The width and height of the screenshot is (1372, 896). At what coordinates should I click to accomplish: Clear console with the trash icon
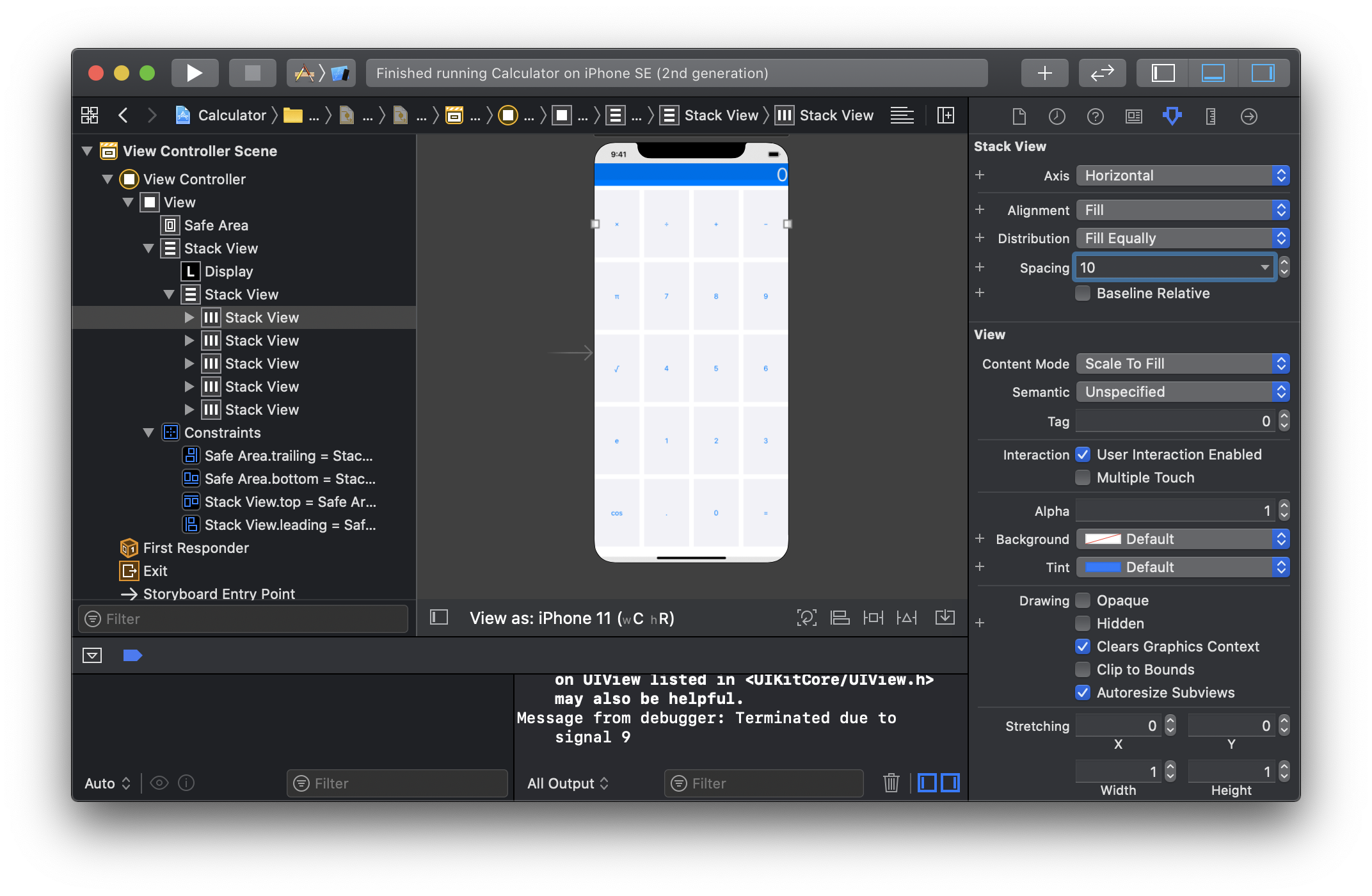tap(891, 783)
